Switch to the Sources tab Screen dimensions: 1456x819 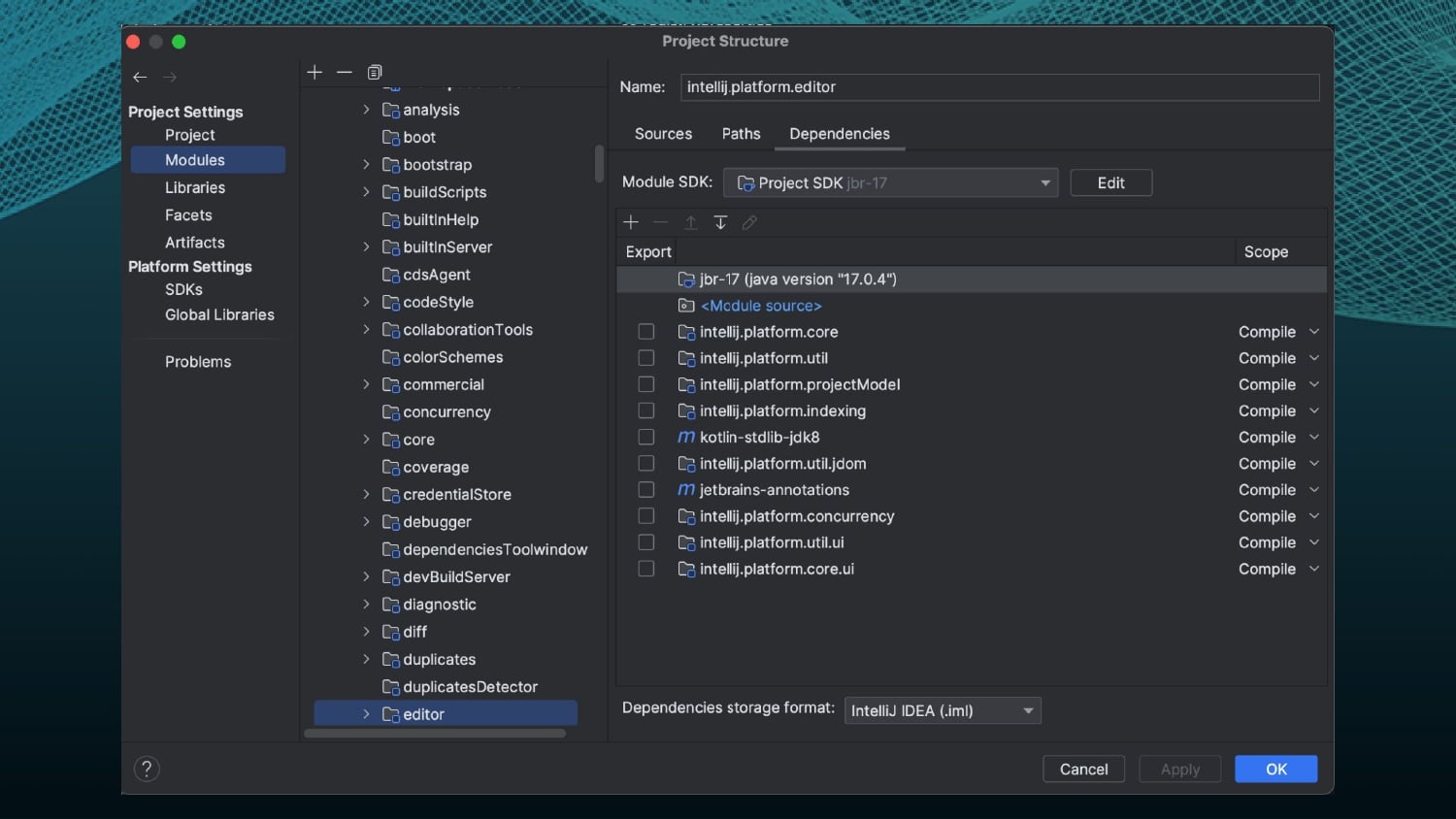pyautogui.click(x=663, y=134)
